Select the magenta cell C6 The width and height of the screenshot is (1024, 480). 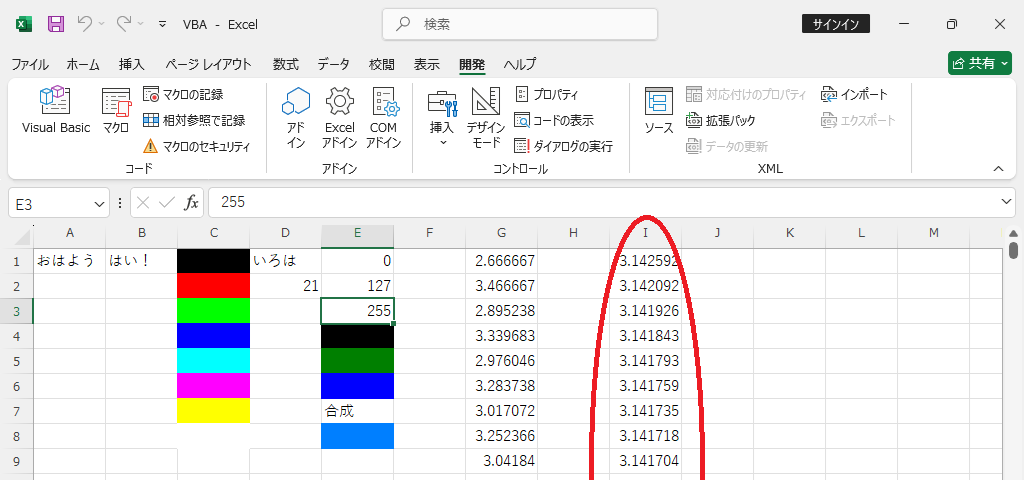[214, 385]
